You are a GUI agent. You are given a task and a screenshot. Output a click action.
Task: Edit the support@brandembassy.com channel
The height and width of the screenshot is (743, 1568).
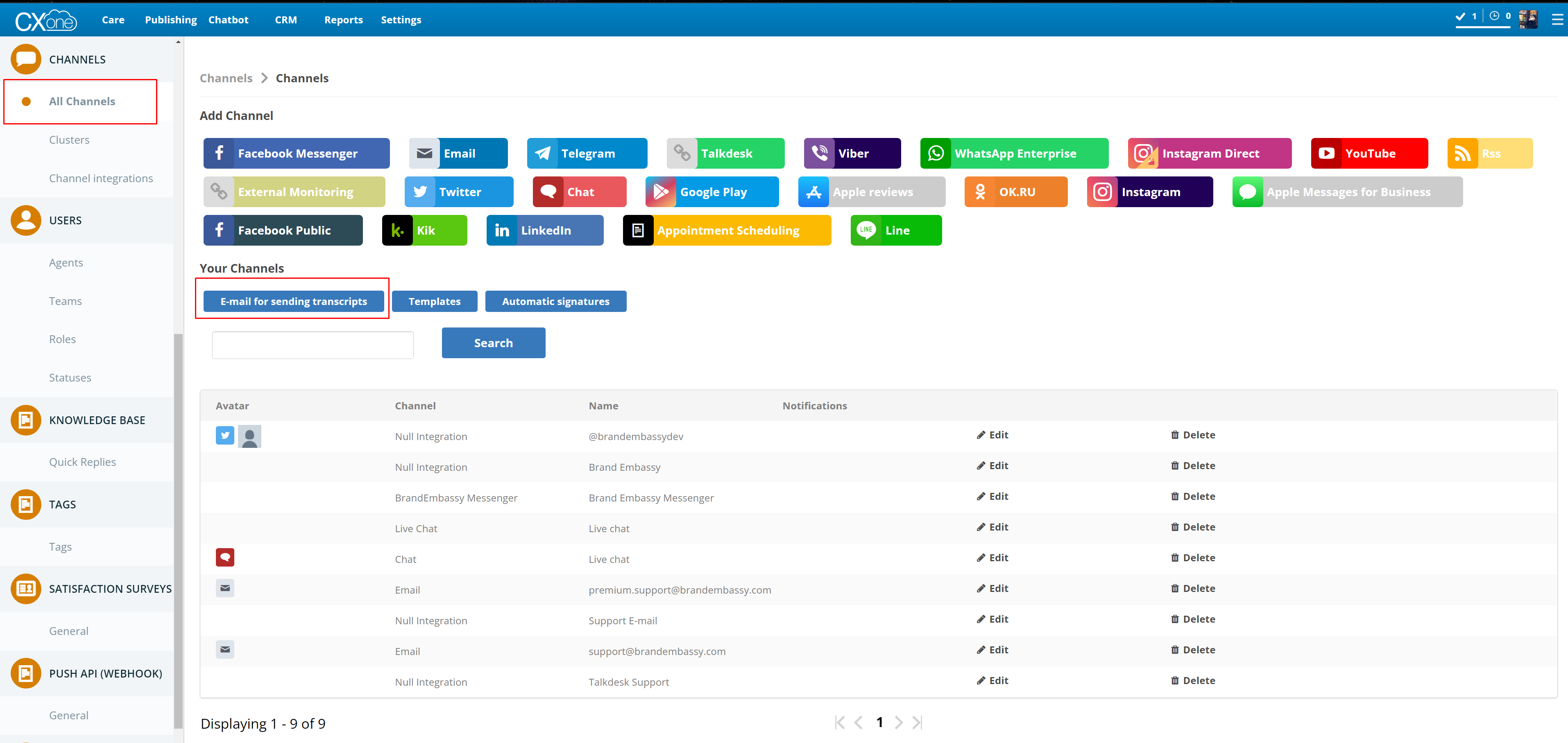point(993,649)
